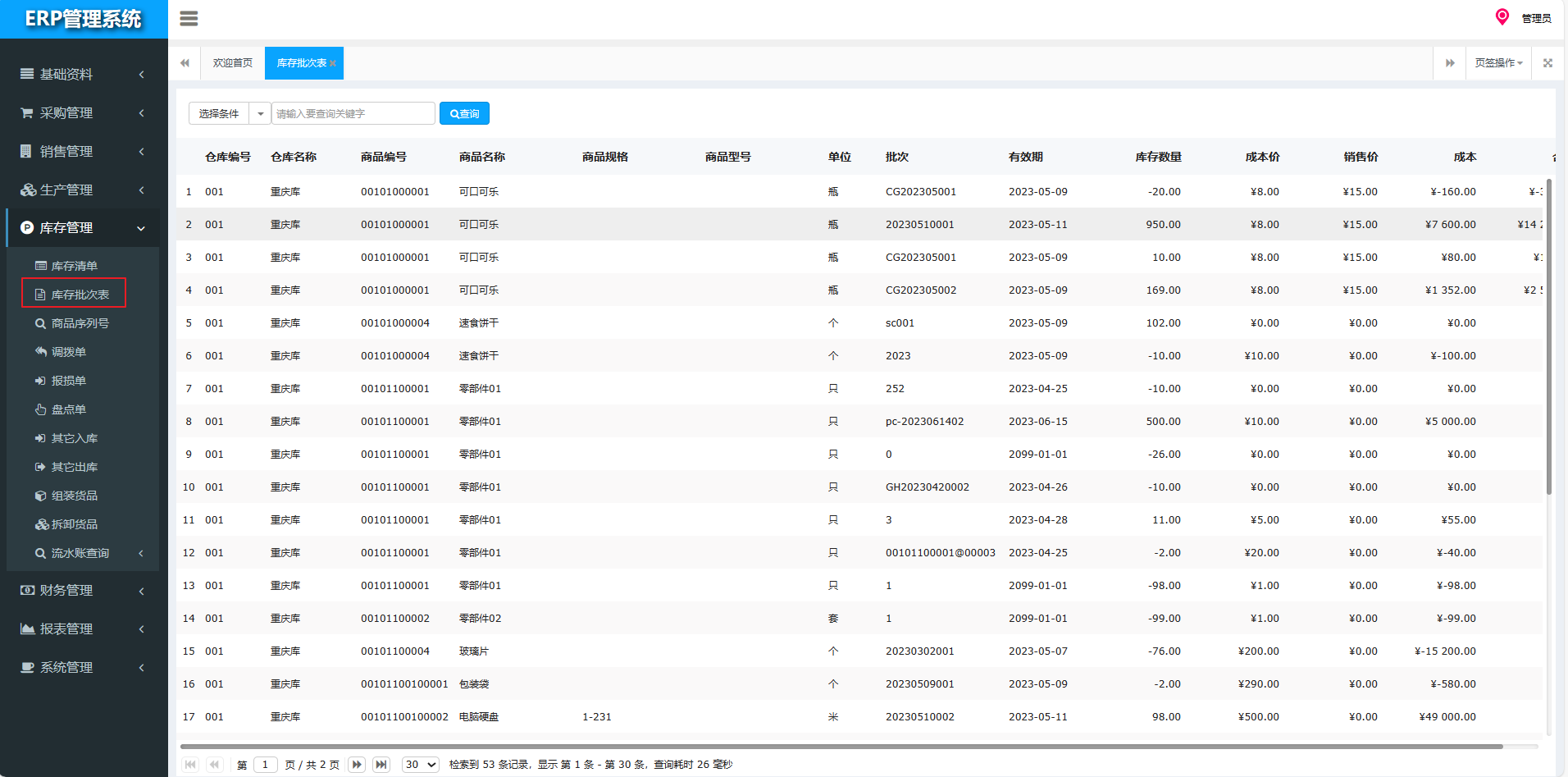
Task: Click the location pin icon near 管理员
Action: coord(1502,17)
